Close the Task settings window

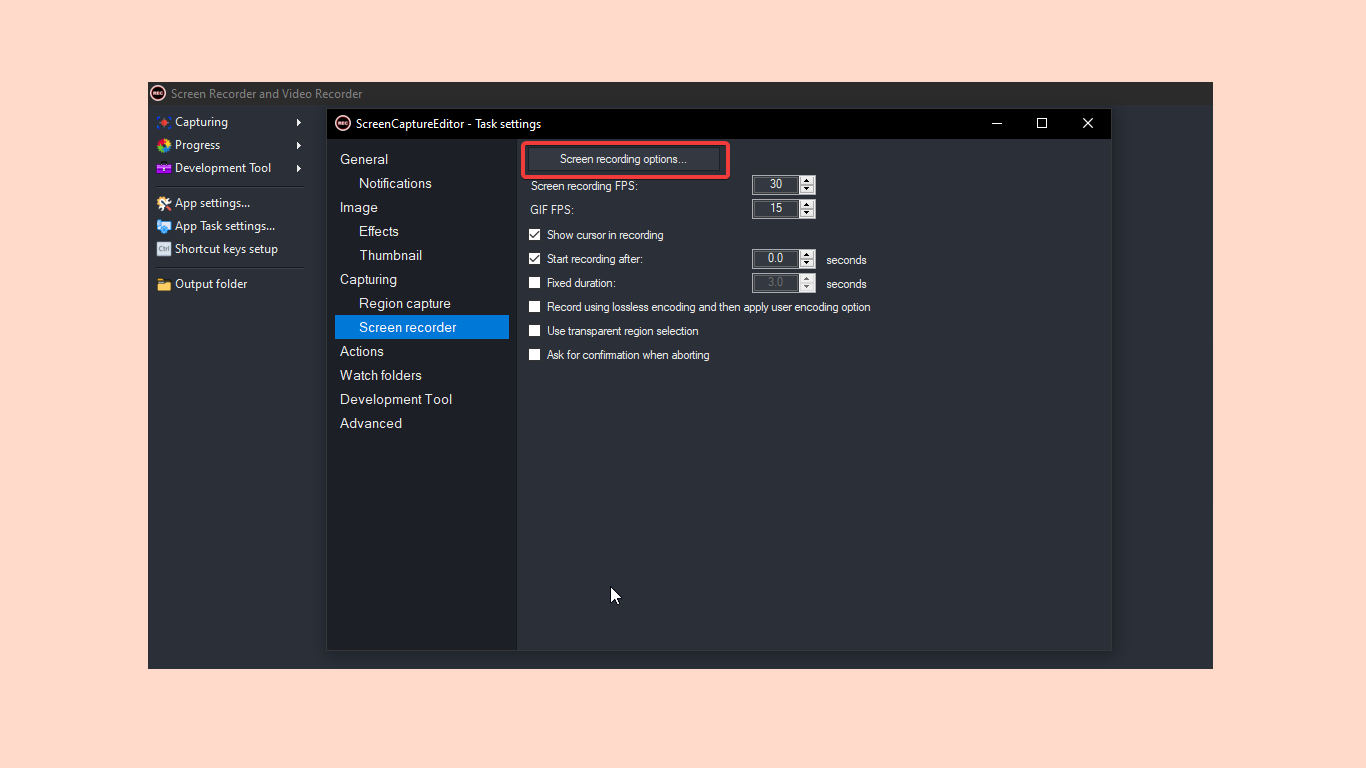tap(1088, 124)
